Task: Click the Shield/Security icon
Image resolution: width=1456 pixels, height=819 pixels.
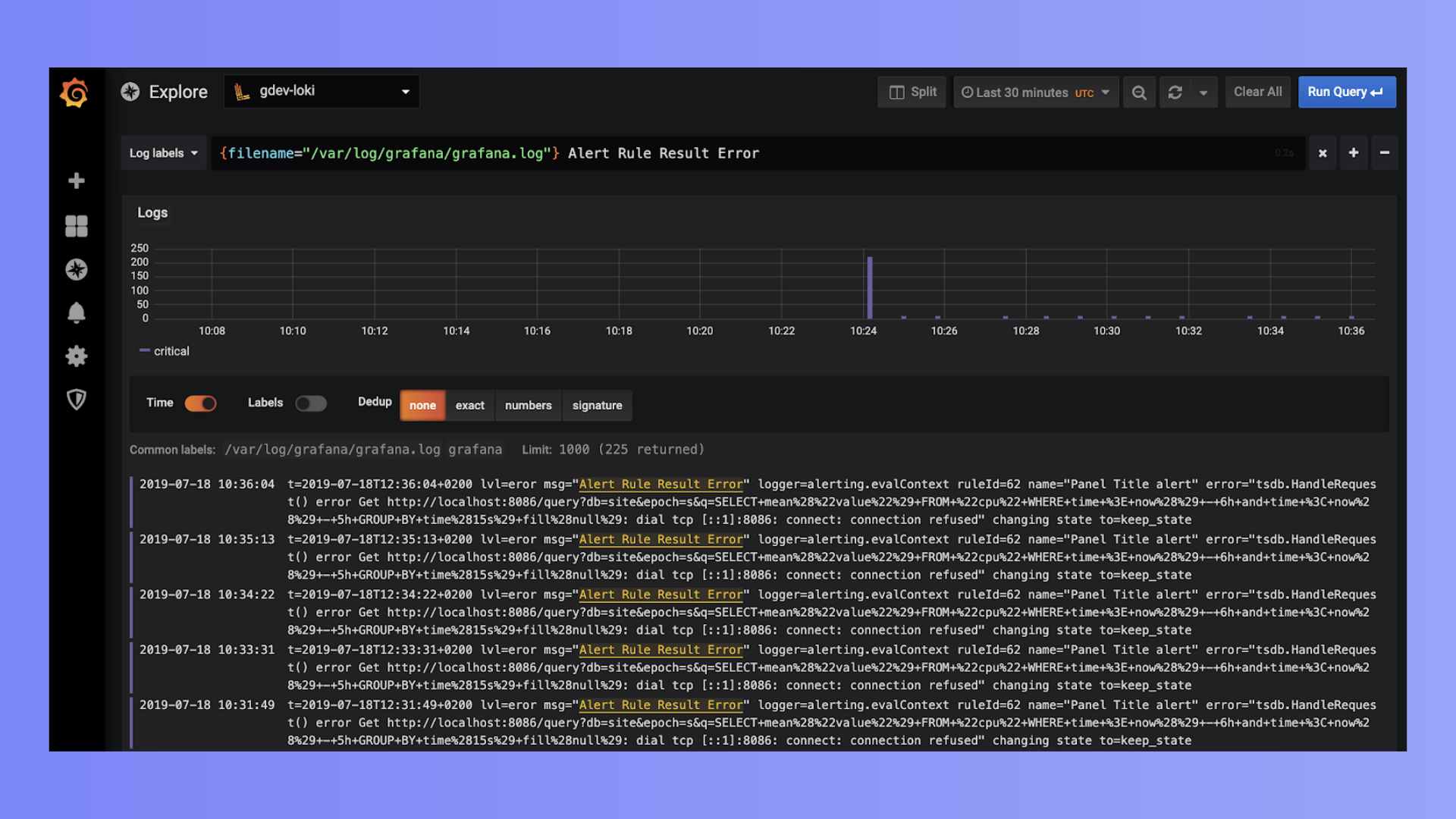Action: tap(77, 400)
